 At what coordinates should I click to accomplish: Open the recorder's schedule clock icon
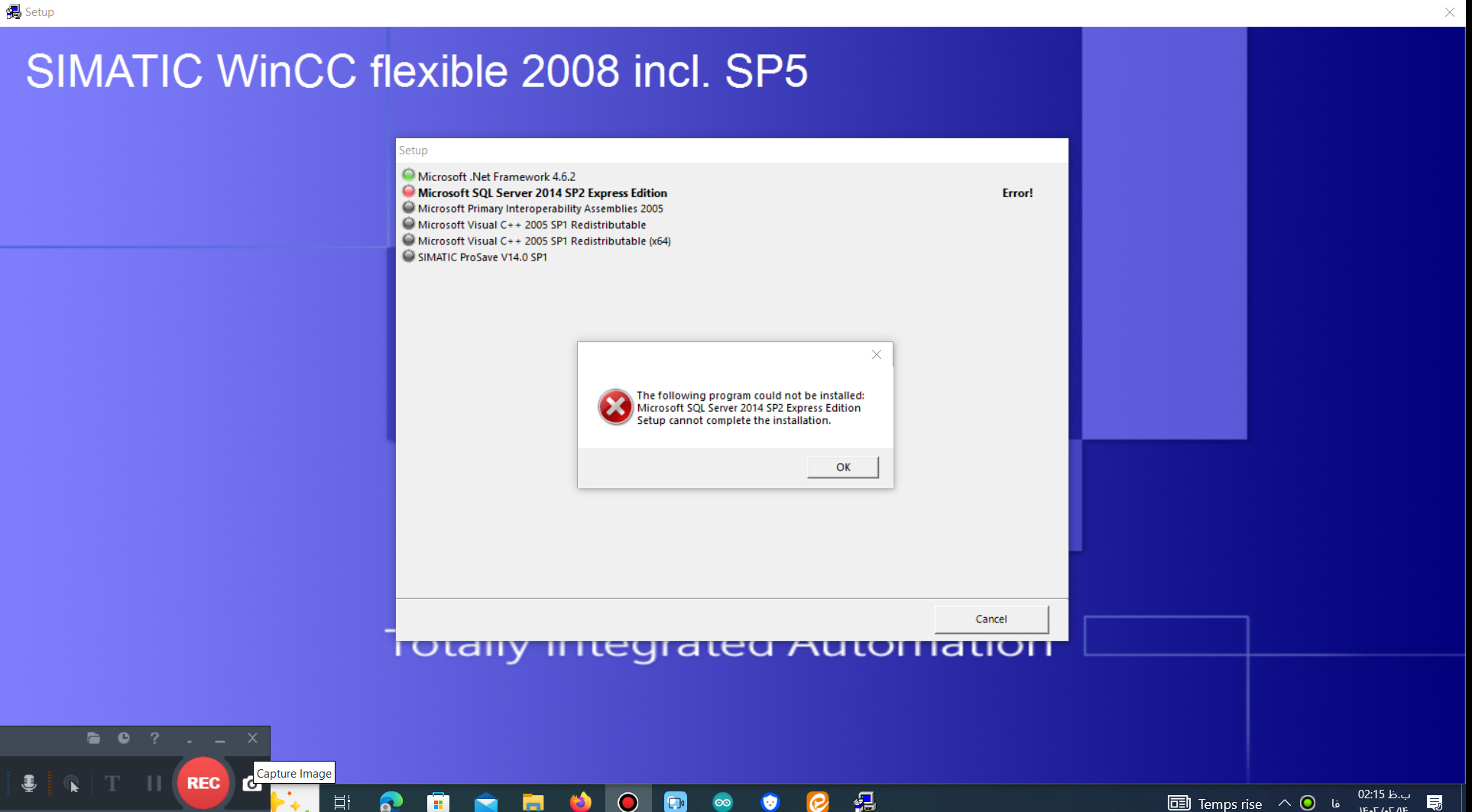tap(124, 738)
